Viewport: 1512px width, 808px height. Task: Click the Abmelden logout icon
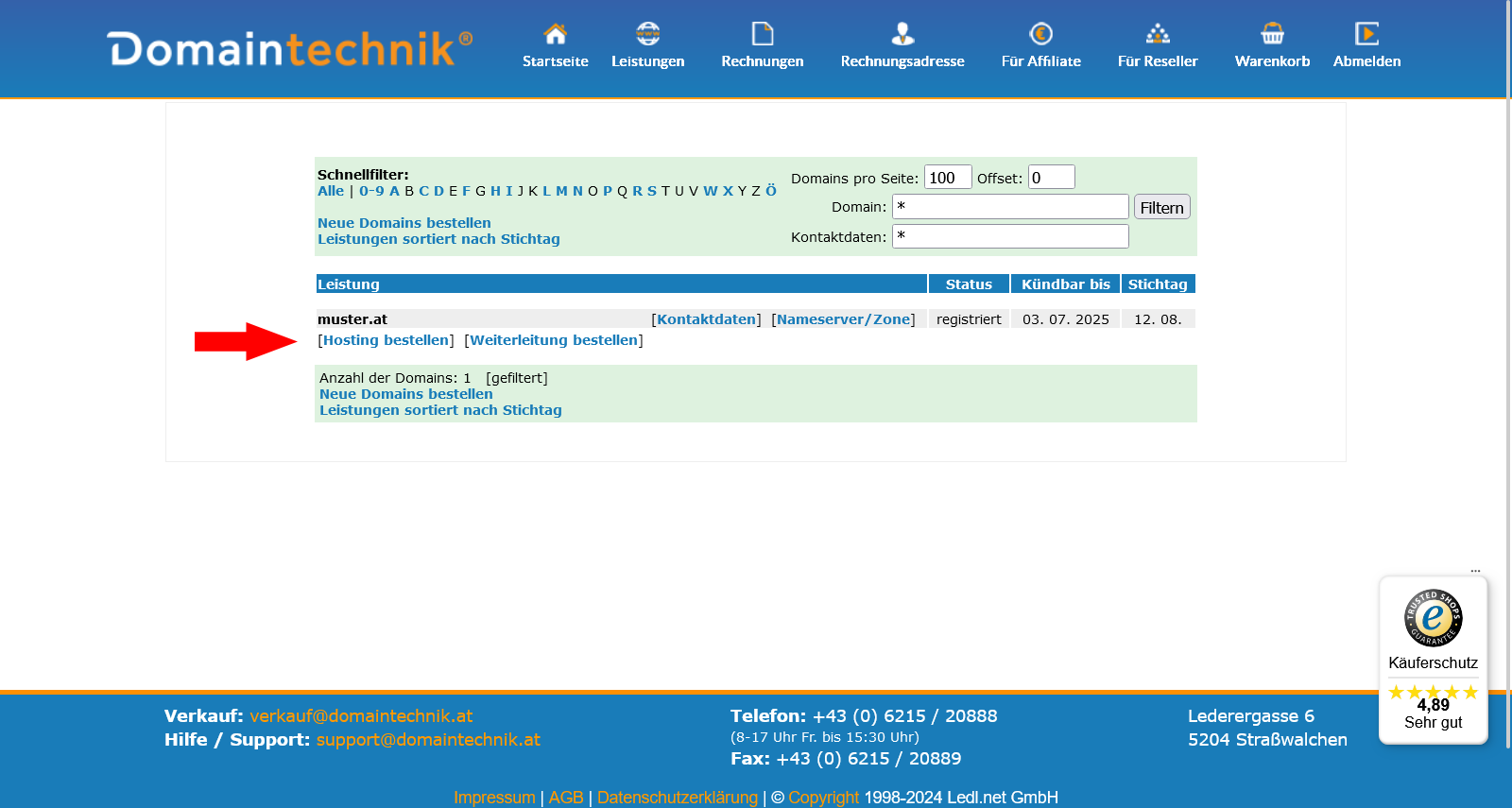coord(1366,35)
